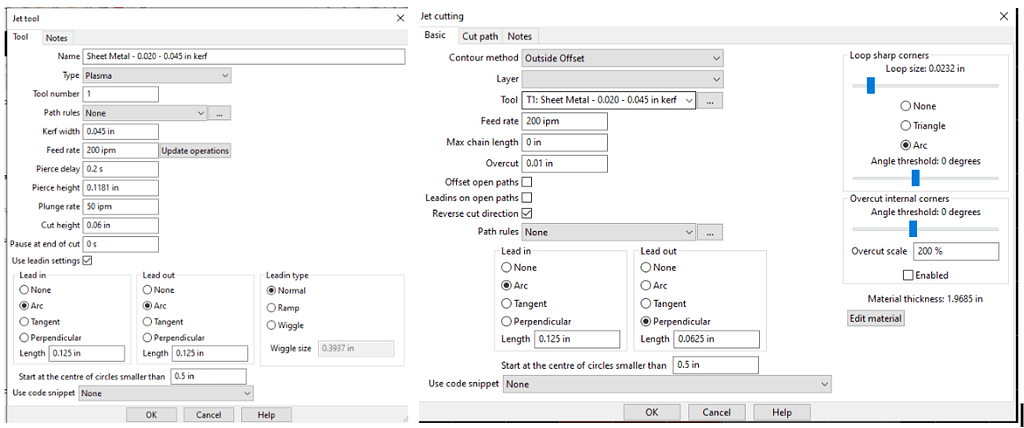Viewport: 1024px width, 428px height.
Task: Click the Kerf width input field
Action: [x=121, y=131]
